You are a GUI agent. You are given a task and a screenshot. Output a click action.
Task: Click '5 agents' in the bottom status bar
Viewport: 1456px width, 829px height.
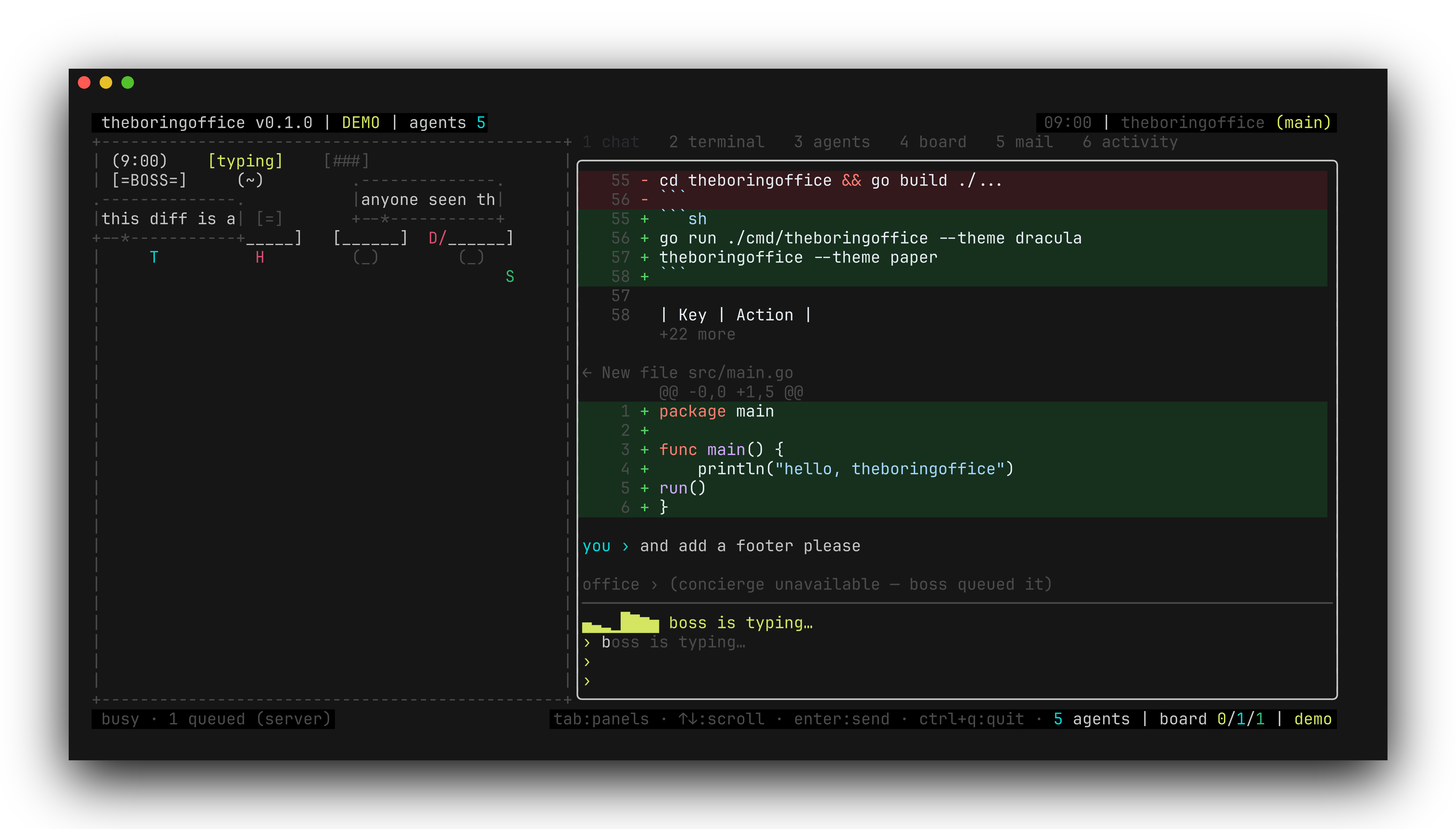pos(1092,719)
